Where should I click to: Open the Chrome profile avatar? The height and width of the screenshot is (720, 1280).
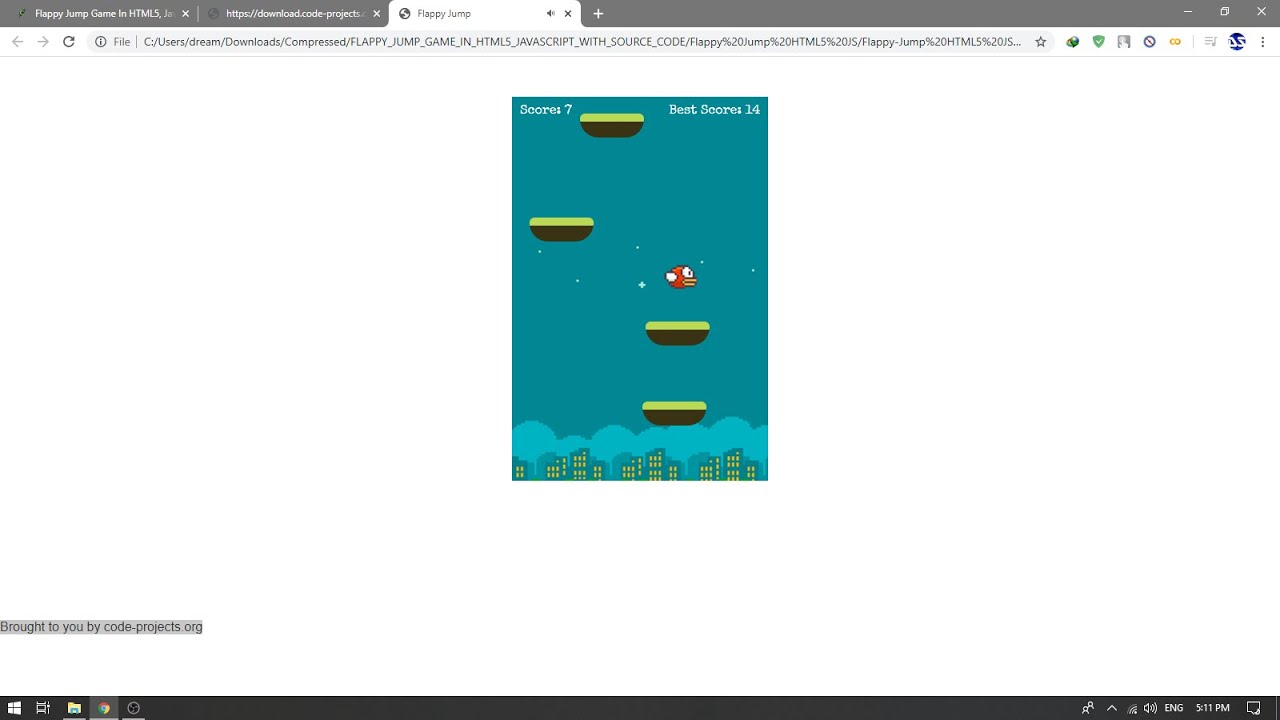click(x=1237, y=42)
